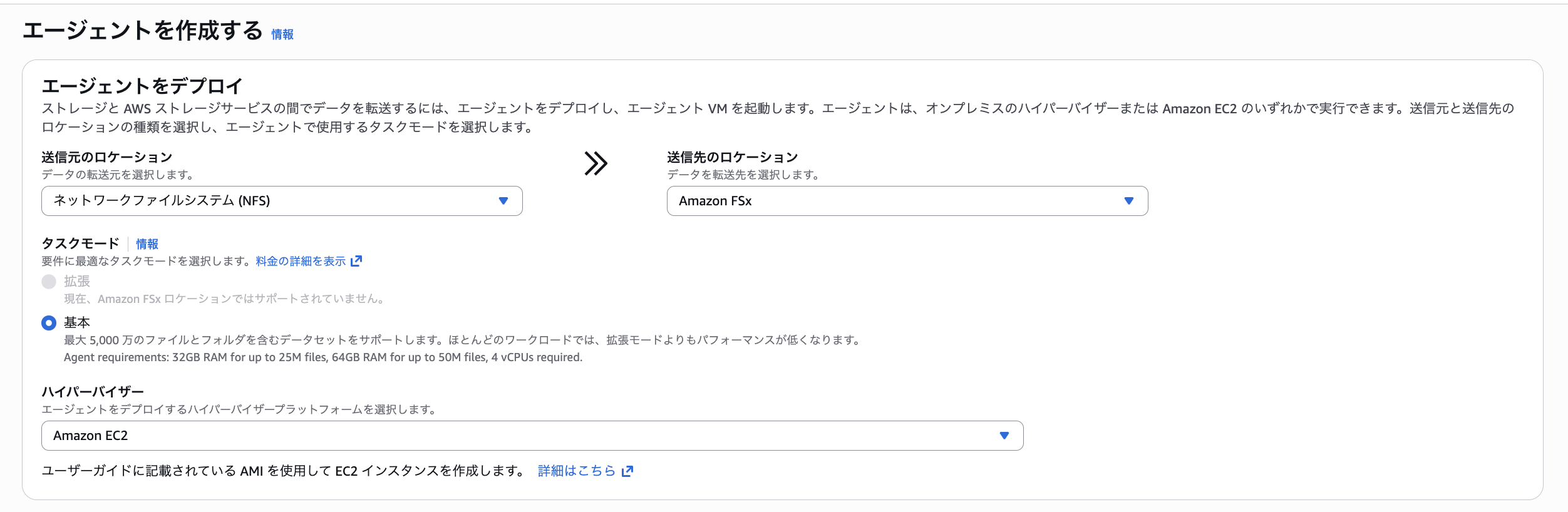Click the external link icon after 料金の詳細を表示

tap(356, 261)
